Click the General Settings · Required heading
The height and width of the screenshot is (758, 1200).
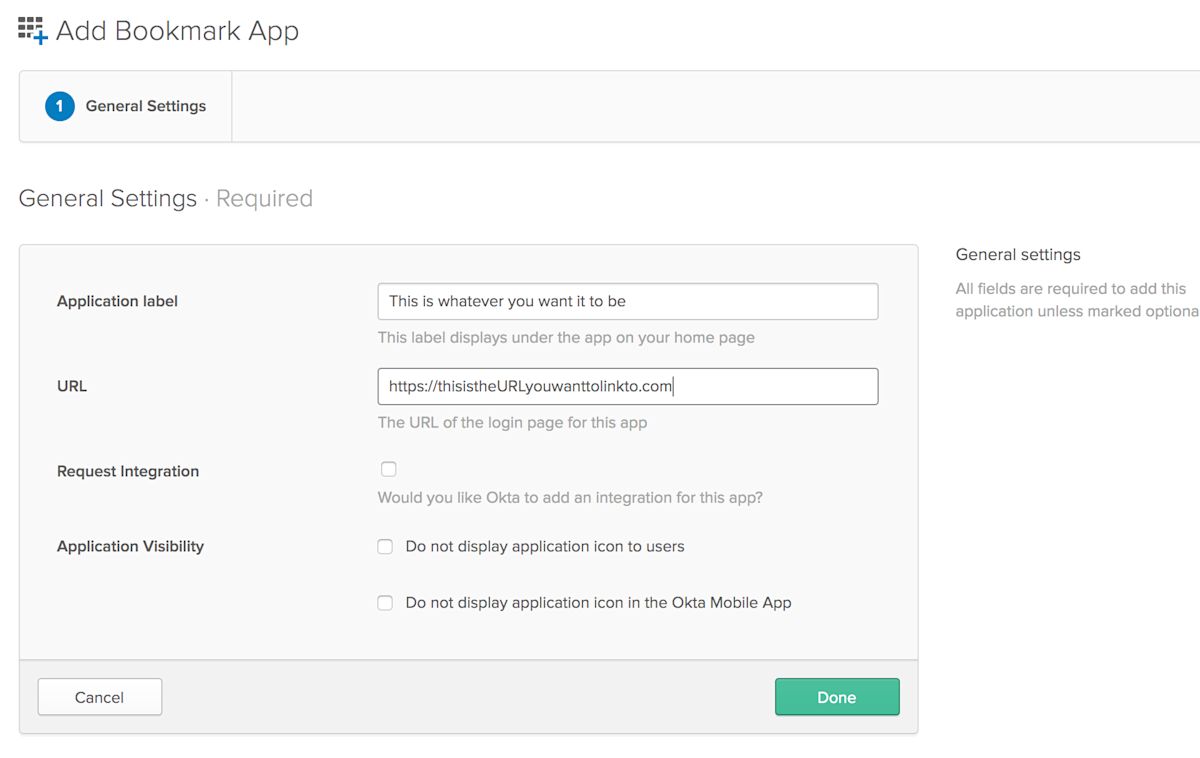[166, 198]
